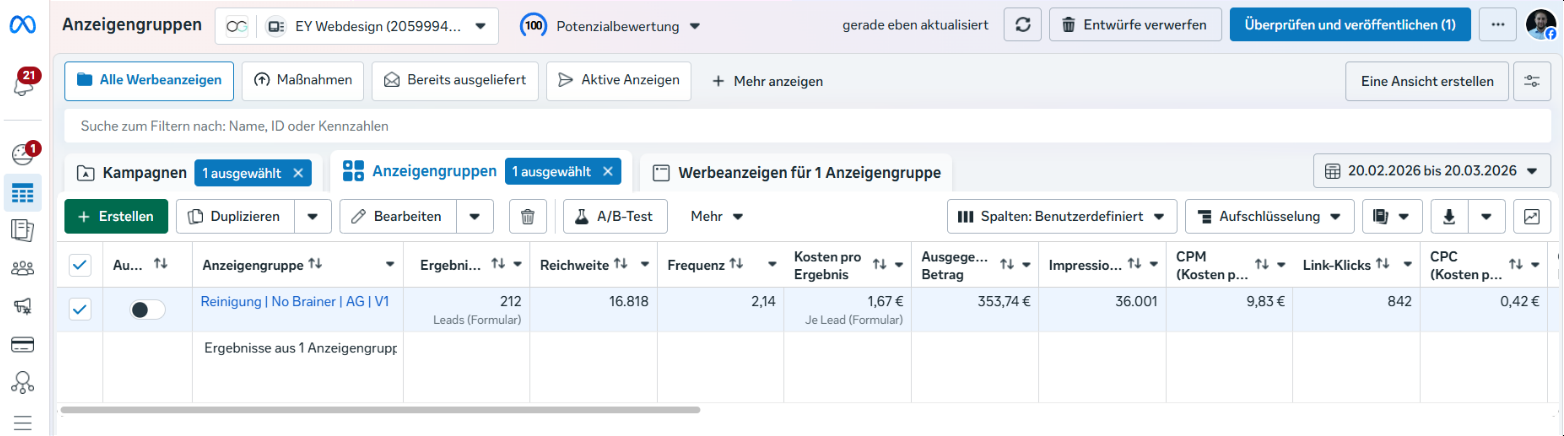Open notifications bell with 21 badge
The image size is (1564, 436).
coord(23,84)
